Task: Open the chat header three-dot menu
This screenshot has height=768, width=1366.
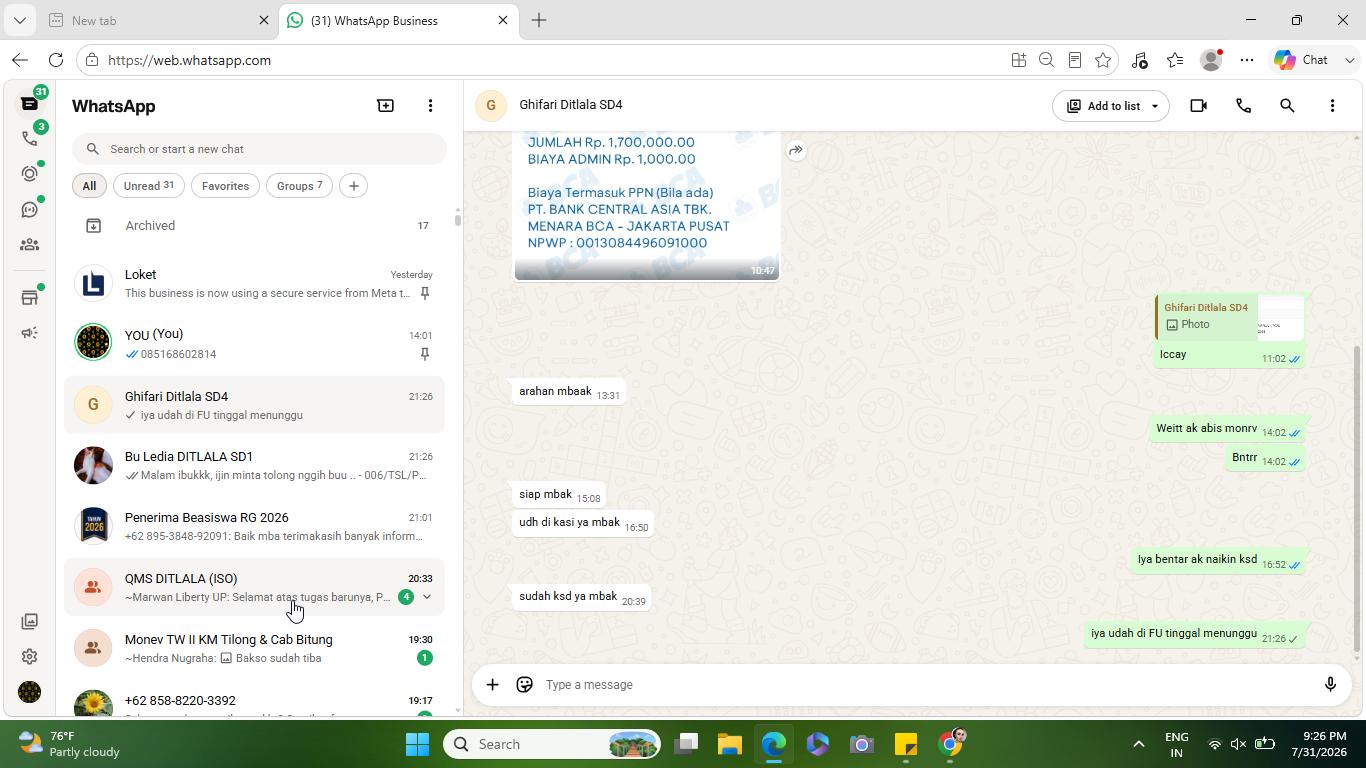Action: 1331,105
